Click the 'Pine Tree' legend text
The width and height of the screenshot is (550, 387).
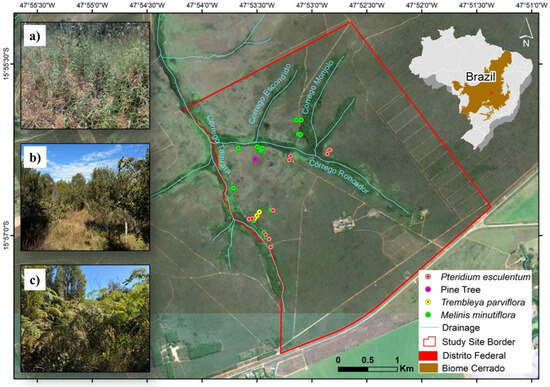click(x=461, y=290)
